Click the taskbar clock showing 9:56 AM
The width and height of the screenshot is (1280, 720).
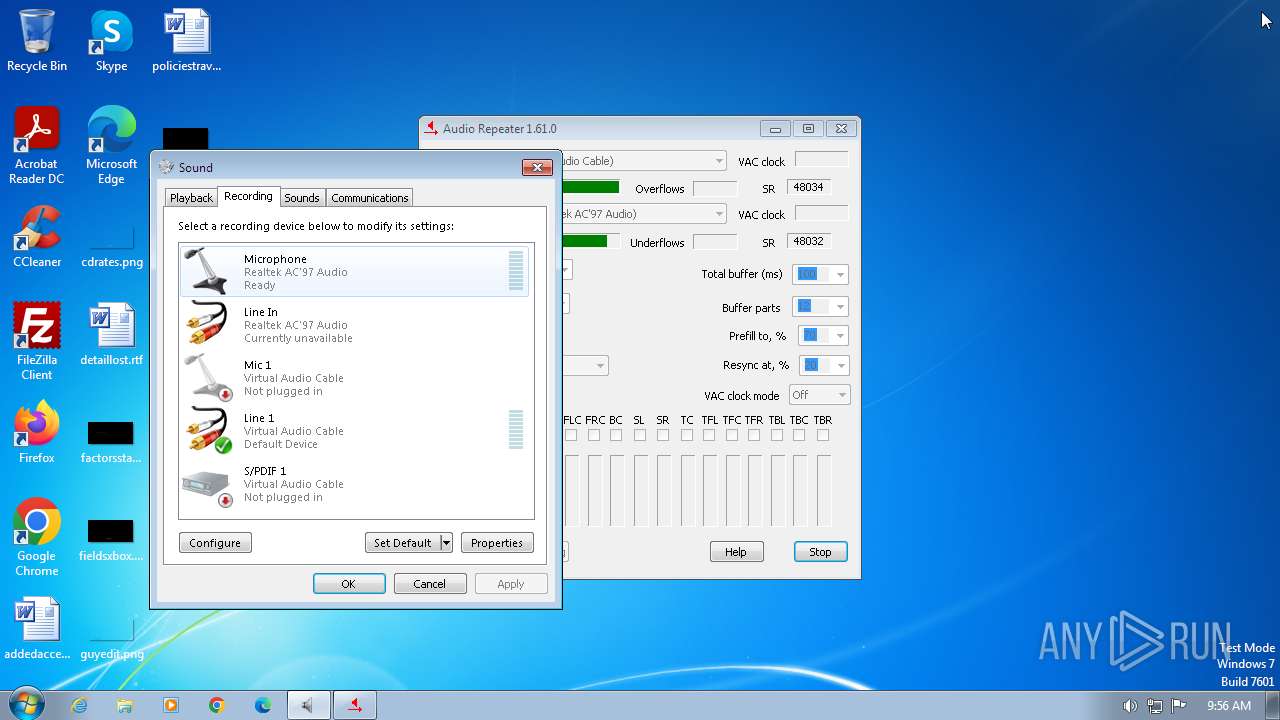tap(1229, 706)
